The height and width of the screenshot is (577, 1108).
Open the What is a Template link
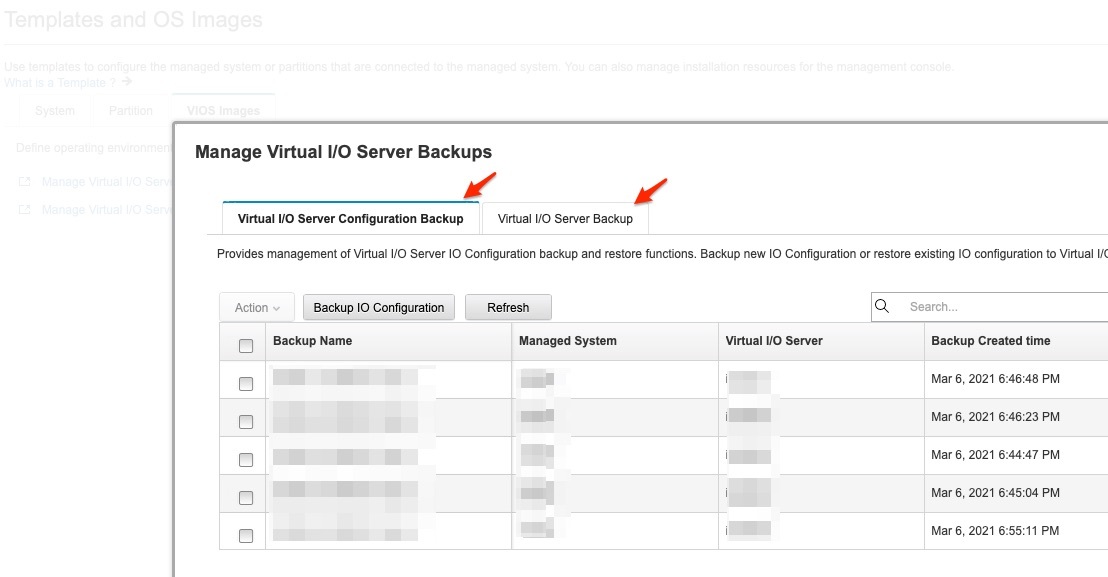59,82
